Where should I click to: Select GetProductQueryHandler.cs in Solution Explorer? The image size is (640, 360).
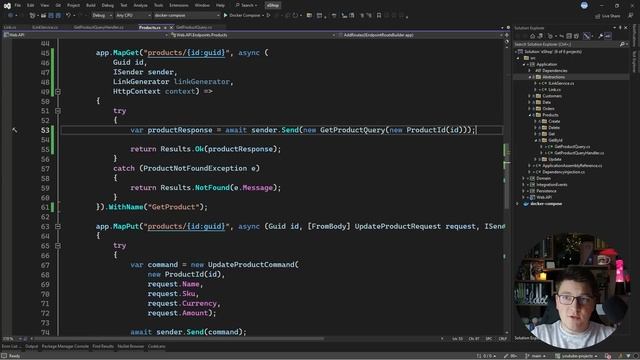click(x=579, y=153)
